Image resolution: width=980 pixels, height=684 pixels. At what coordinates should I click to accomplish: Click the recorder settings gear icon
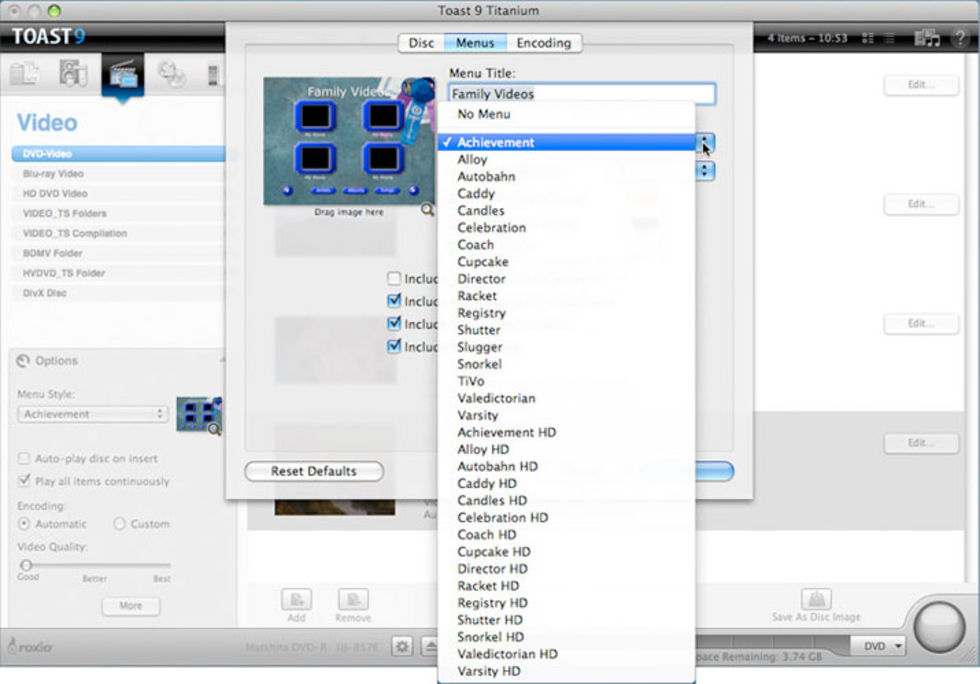click(402, 646)
